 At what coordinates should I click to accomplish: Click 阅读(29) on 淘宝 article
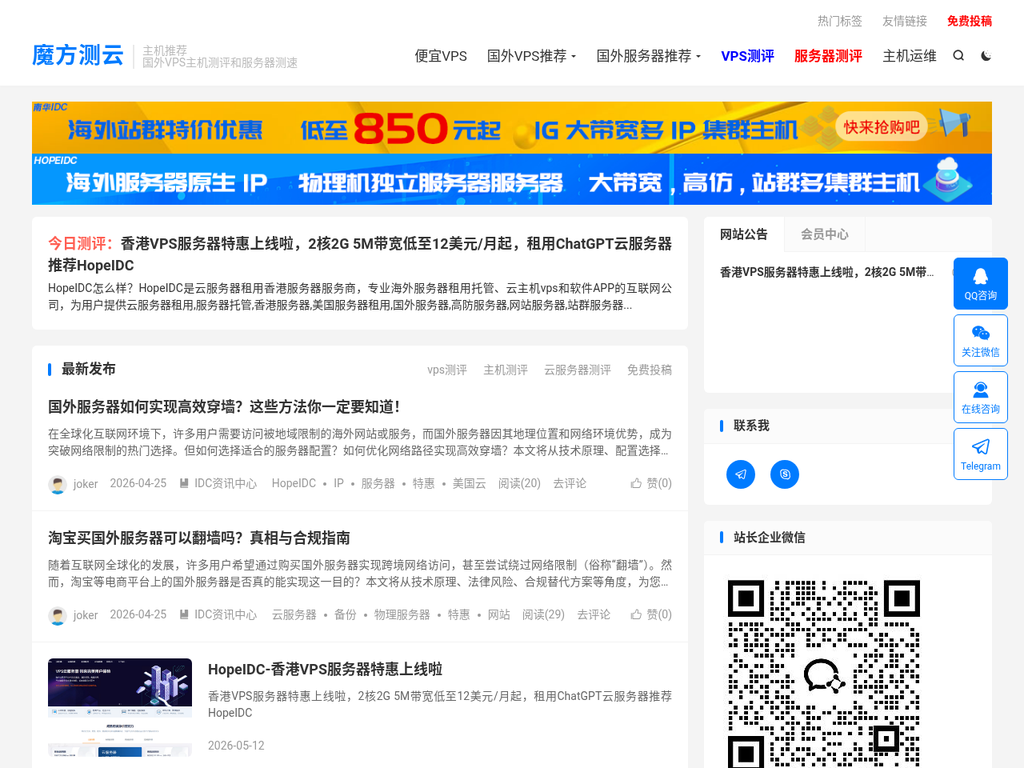(543, 615)
